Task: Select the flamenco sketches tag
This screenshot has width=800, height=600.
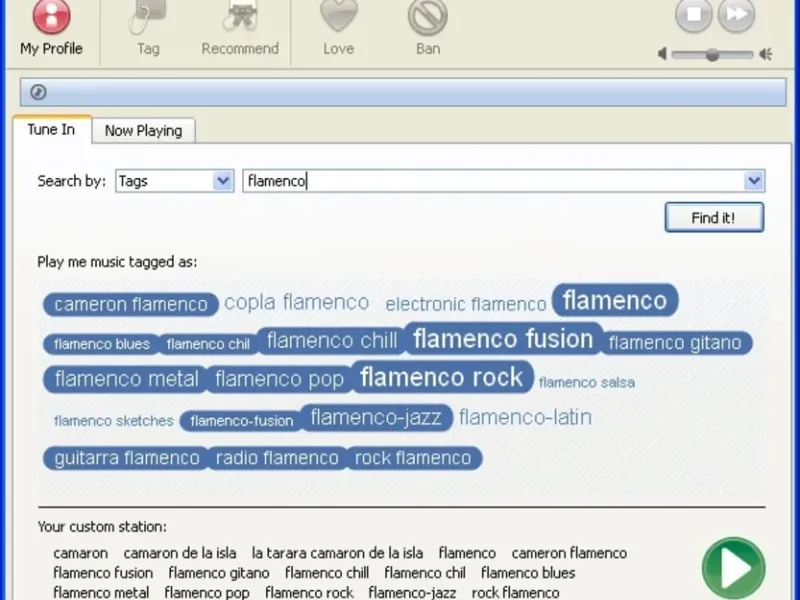Action: tap(114, 421)
